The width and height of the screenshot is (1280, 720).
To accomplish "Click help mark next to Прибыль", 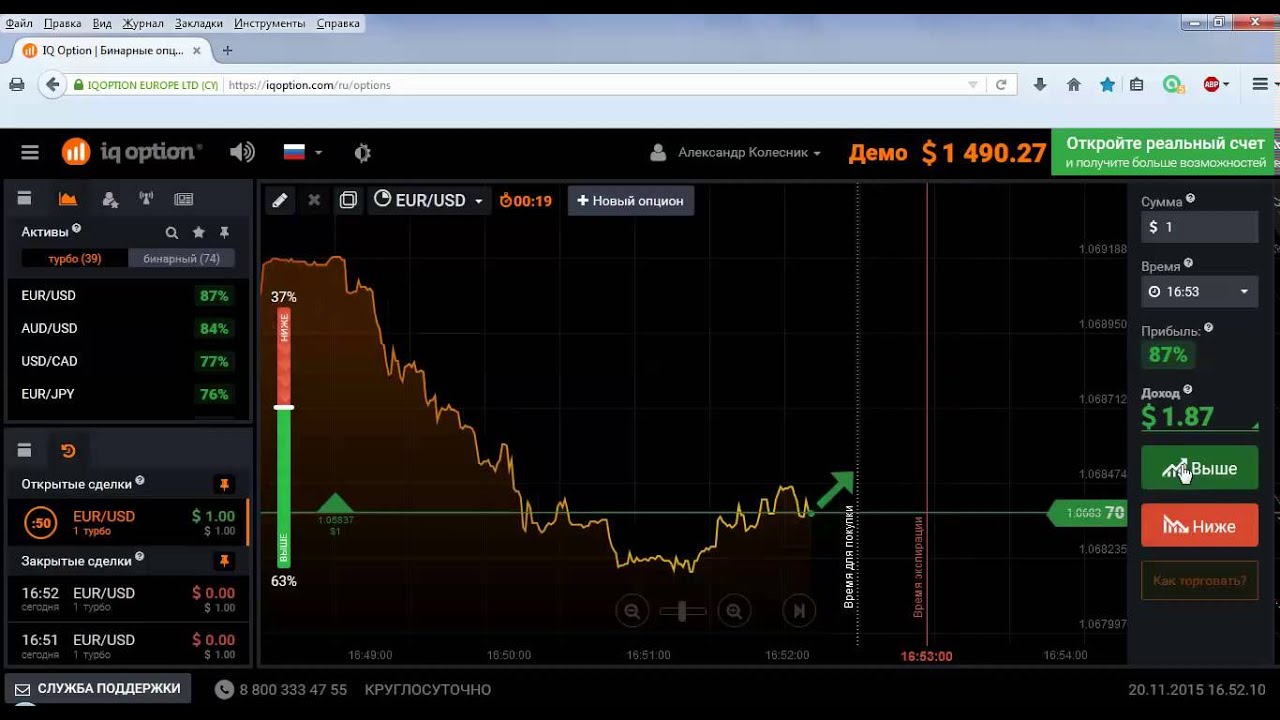I will 1208,328.
